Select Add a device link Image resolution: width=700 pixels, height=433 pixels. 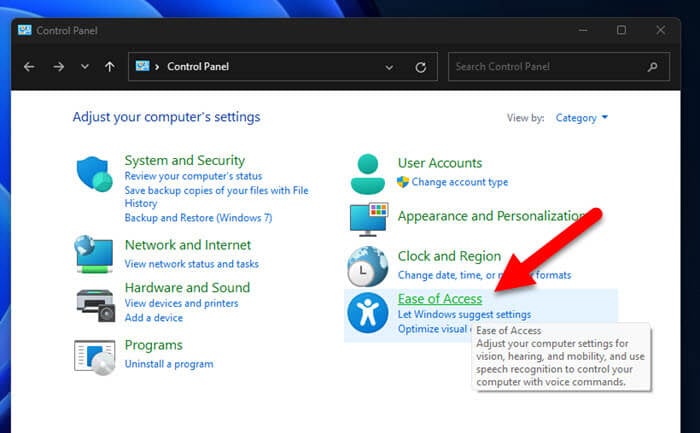pyautogui.click(x=154, y=318)
